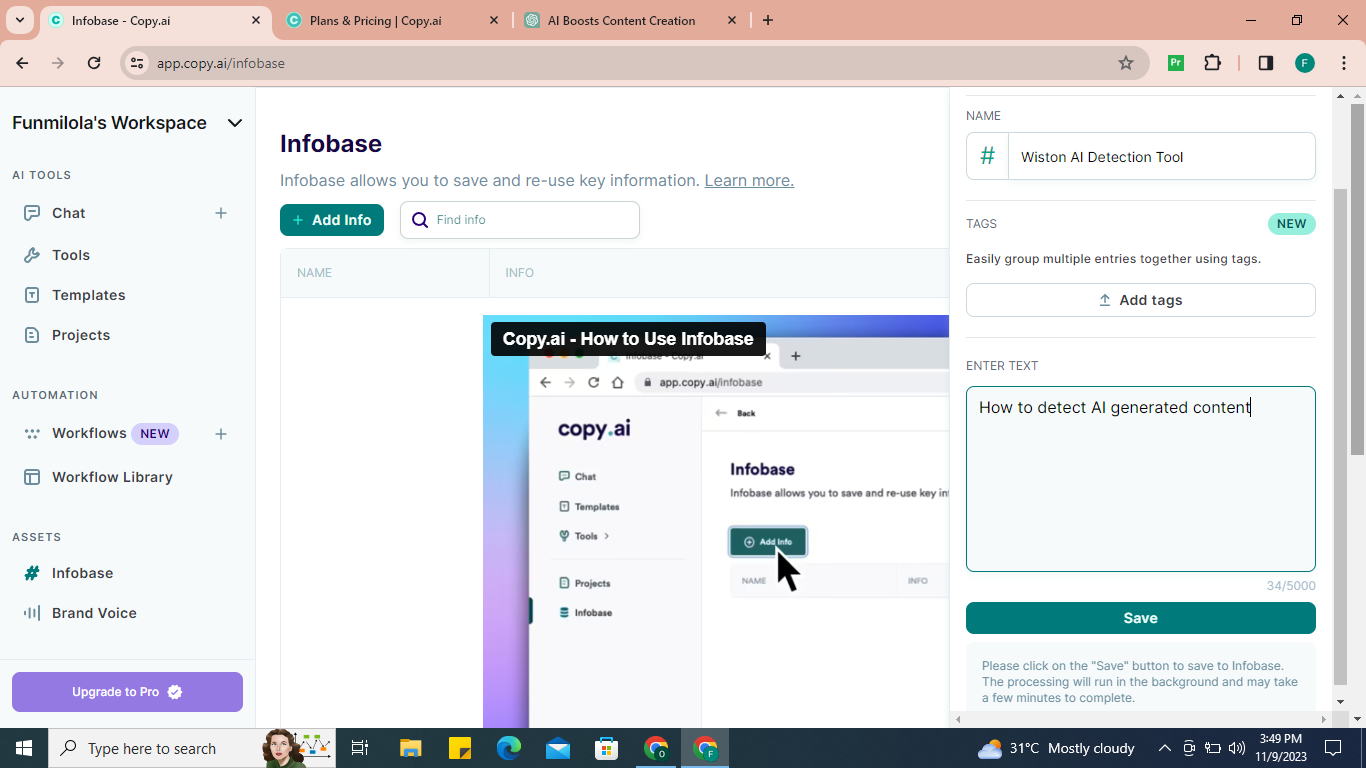Viewport: 1366px width, 768px height.
Task: Open the weather widget showing 31°C
Action: [x=1056, y=748]
